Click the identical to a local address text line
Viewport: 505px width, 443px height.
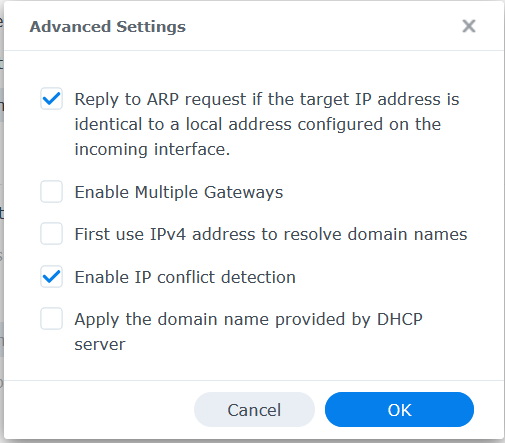tap(258, 124)
